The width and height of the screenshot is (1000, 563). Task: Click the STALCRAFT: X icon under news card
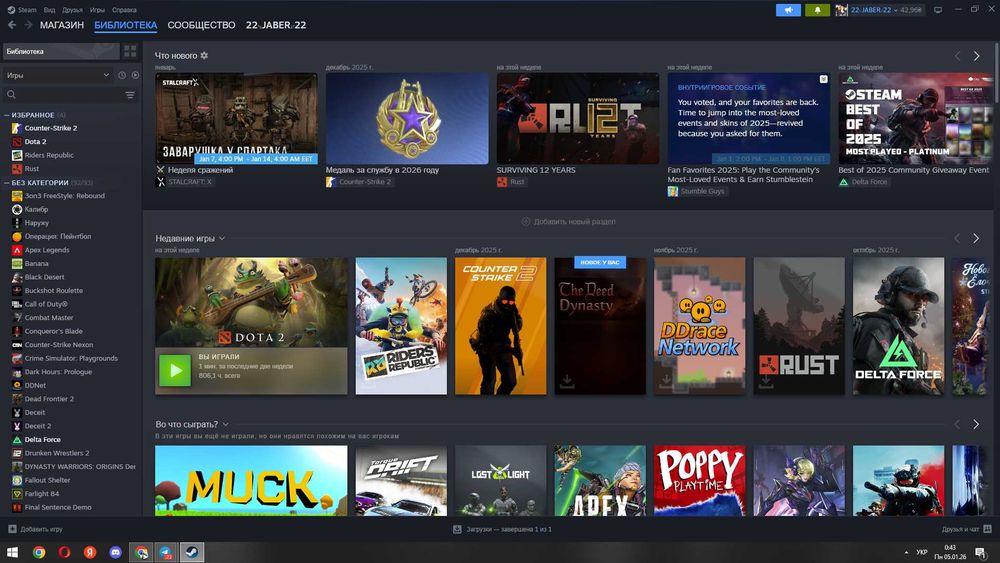pyautogui.click(x=161, y=182)
